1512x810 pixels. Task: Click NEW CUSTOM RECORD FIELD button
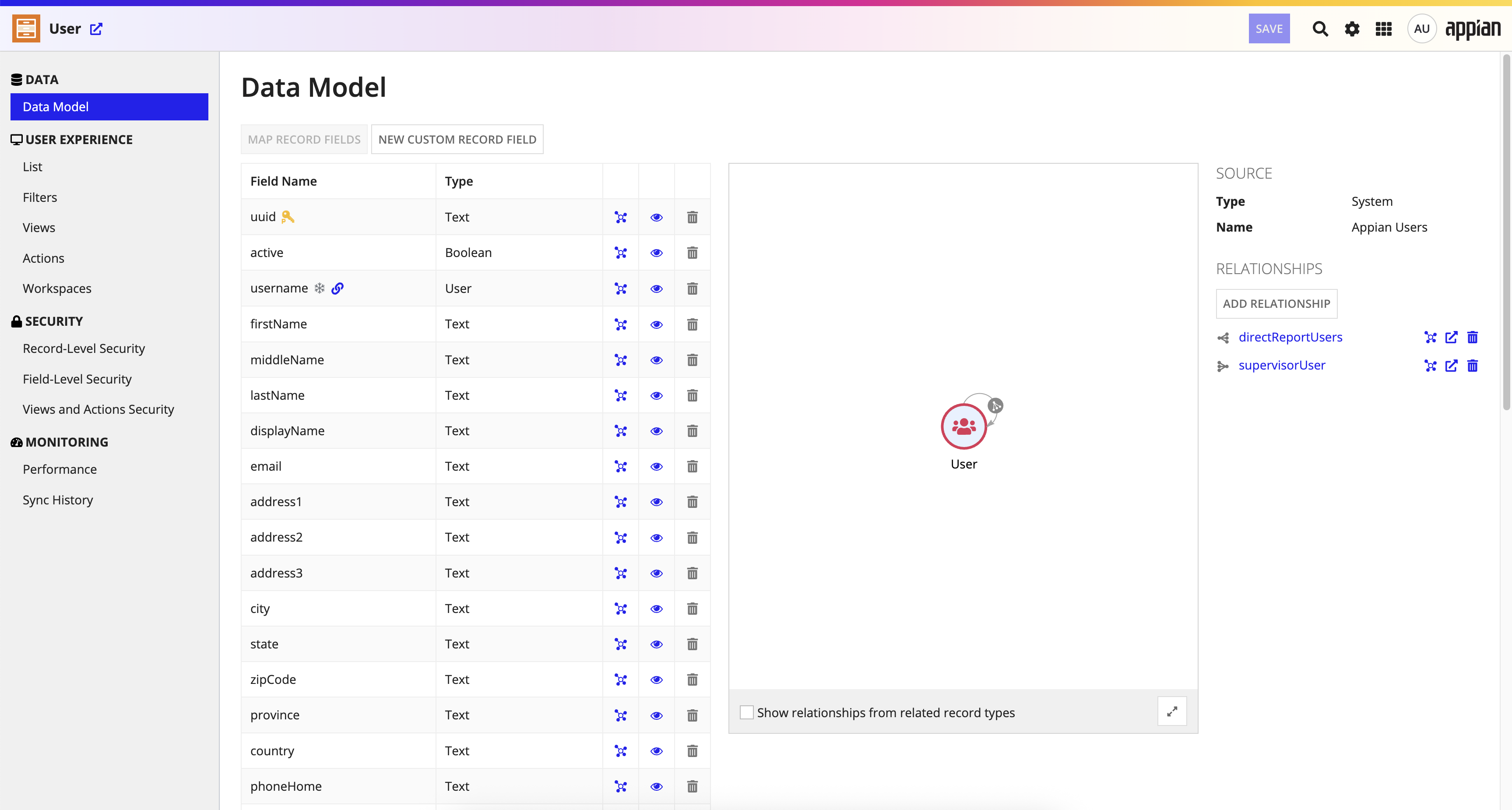(457, 140)
